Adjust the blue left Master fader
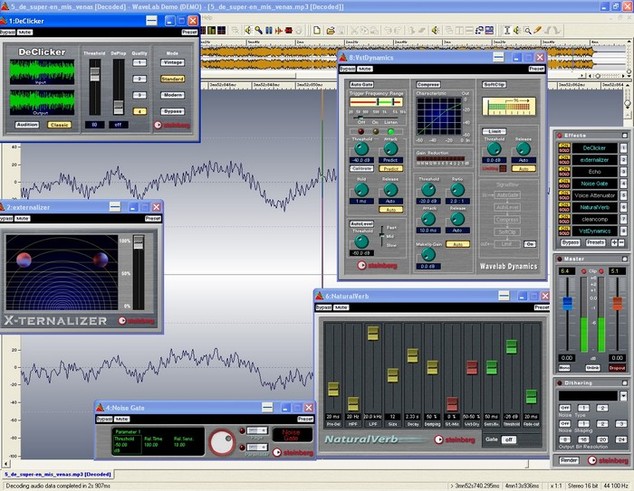Screen dimensions: 634x491 pyautogui.click(x=568, y=303)
